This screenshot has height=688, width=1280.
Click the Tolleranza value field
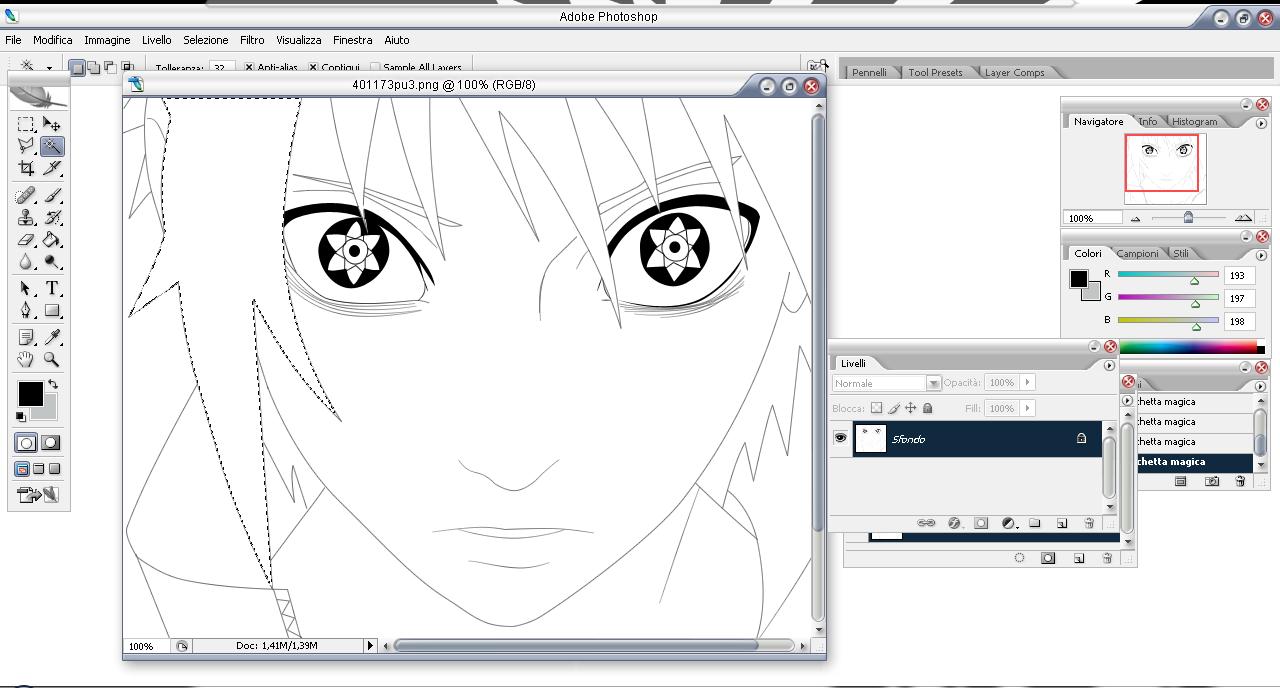[x=219, y=68]
